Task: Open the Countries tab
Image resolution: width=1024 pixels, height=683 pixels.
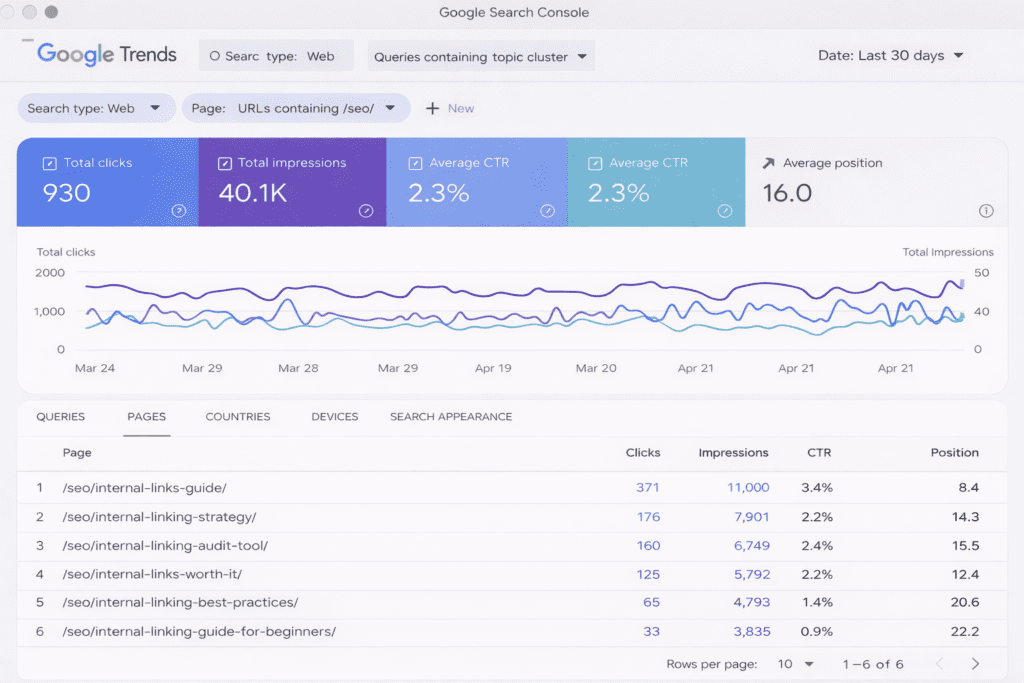Action: pyautogui.click(x=238, y=417)
